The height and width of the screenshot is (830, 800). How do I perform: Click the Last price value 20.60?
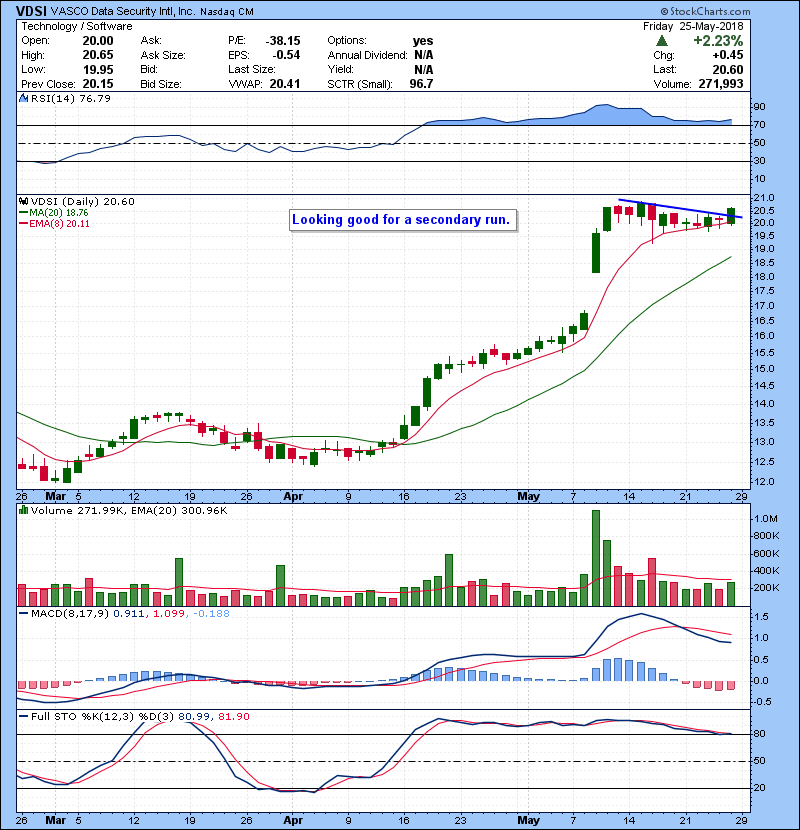(727, 69)
